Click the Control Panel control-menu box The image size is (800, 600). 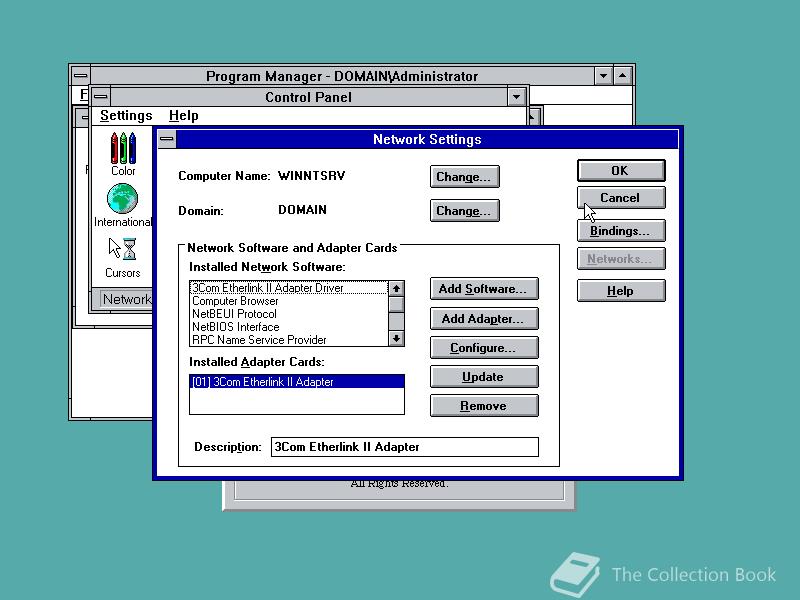(101, 96)
